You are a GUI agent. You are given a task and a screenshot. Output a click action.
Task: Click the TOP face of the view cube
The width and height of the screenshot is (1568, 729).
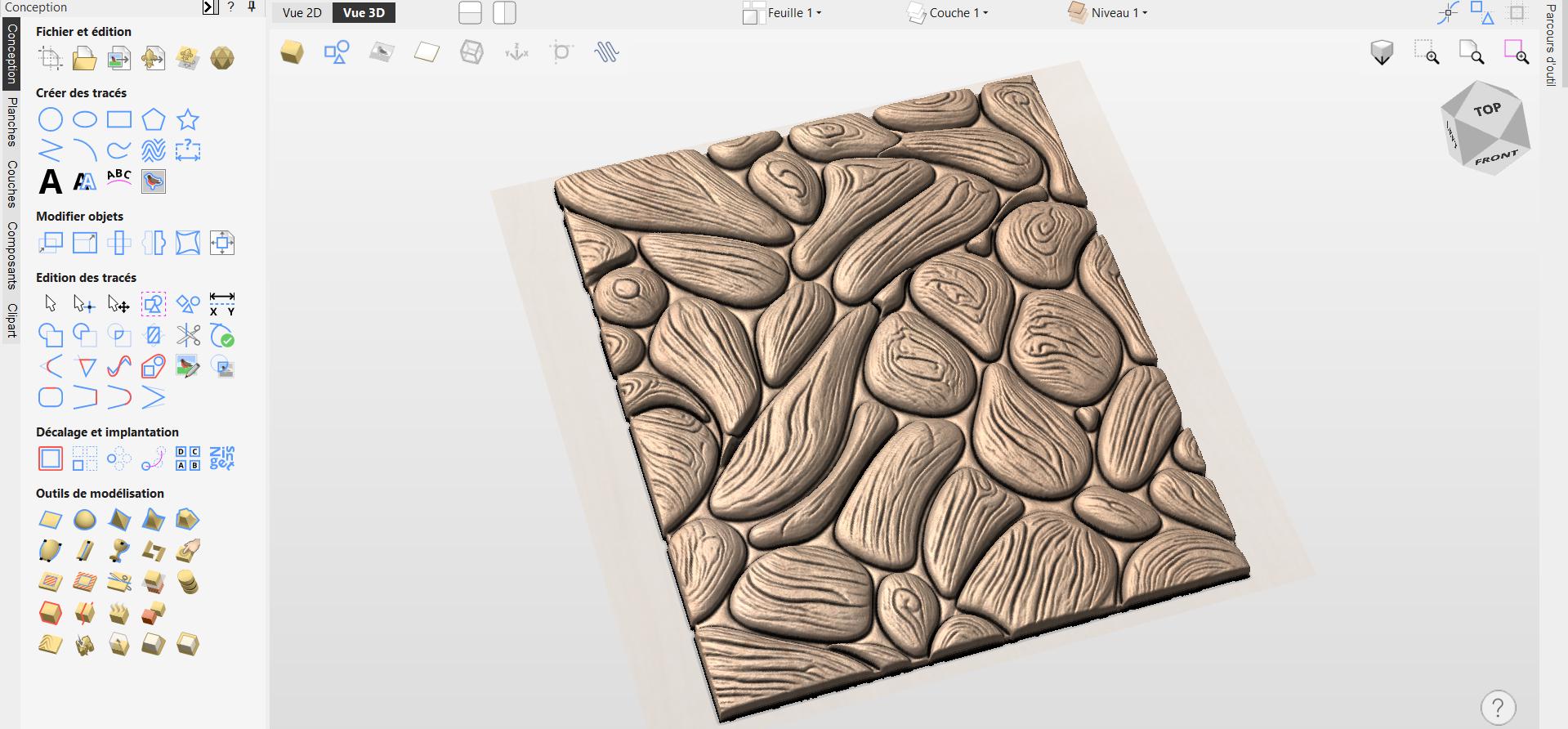point(1487,110)
